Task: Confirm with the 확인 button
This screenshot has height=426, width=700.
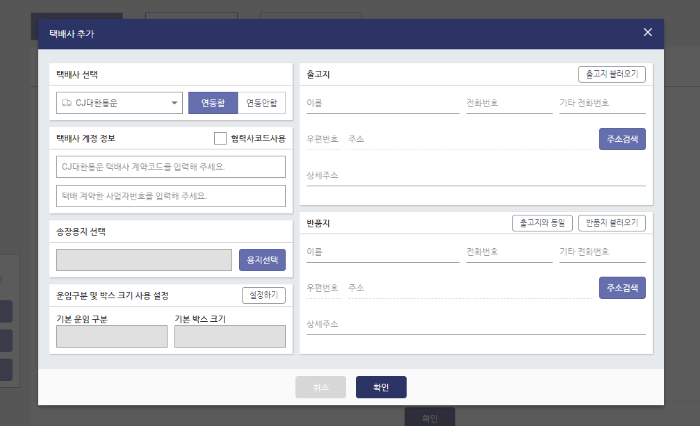Action: coord(381,387)
